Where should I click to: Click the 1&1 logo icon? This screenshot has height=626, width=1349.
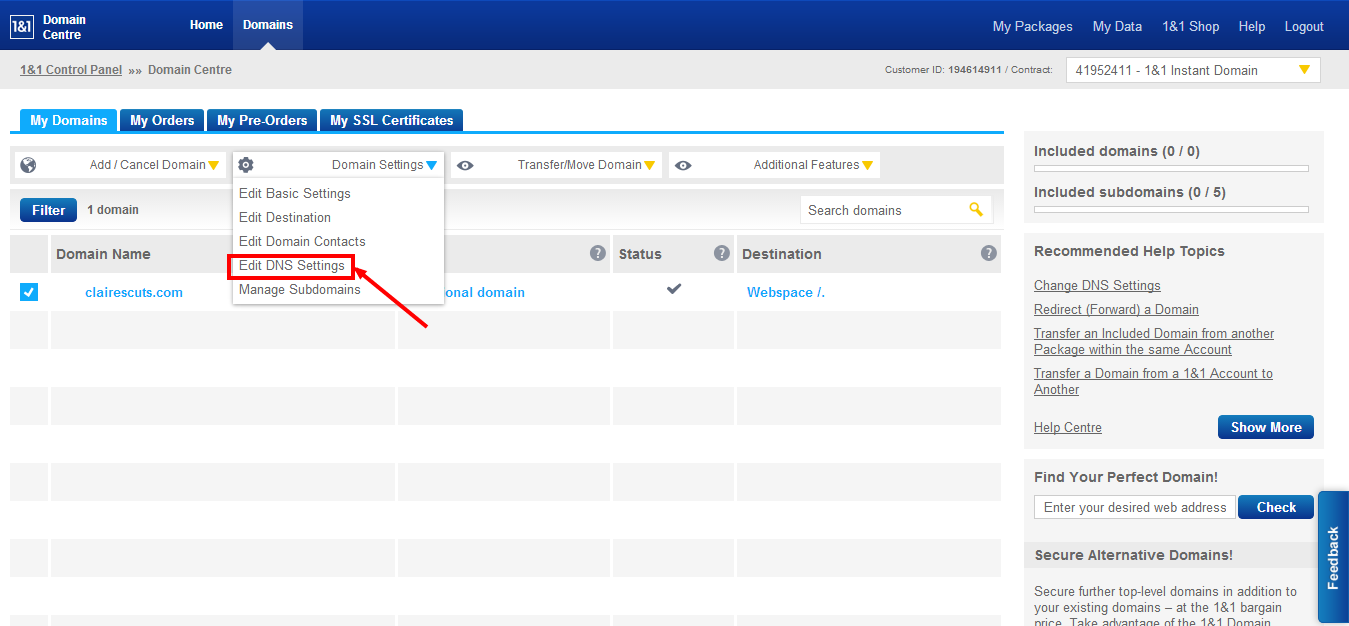tap(21, 27)
